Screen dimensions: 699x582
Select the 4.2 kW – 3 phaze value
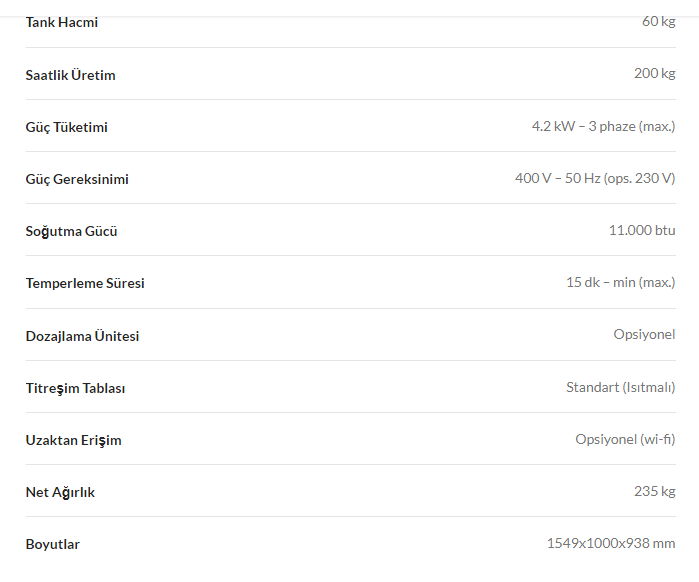point(603,127)
